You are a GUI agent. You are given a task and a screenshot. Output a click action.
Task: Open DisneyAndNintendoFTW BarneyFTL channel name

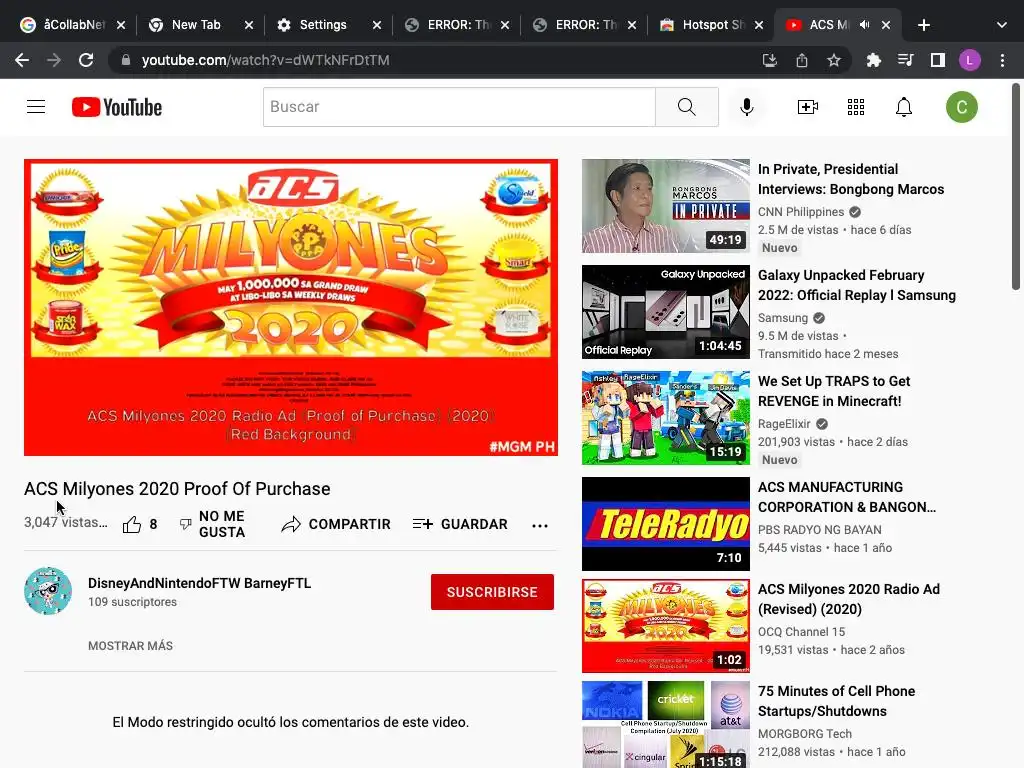199,583
